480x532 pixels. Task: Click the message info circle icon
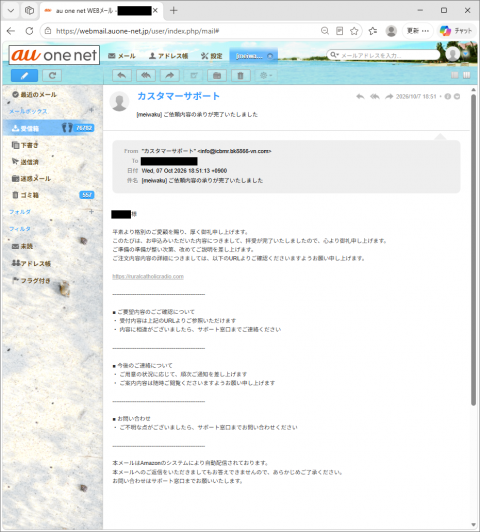(448, 97)
